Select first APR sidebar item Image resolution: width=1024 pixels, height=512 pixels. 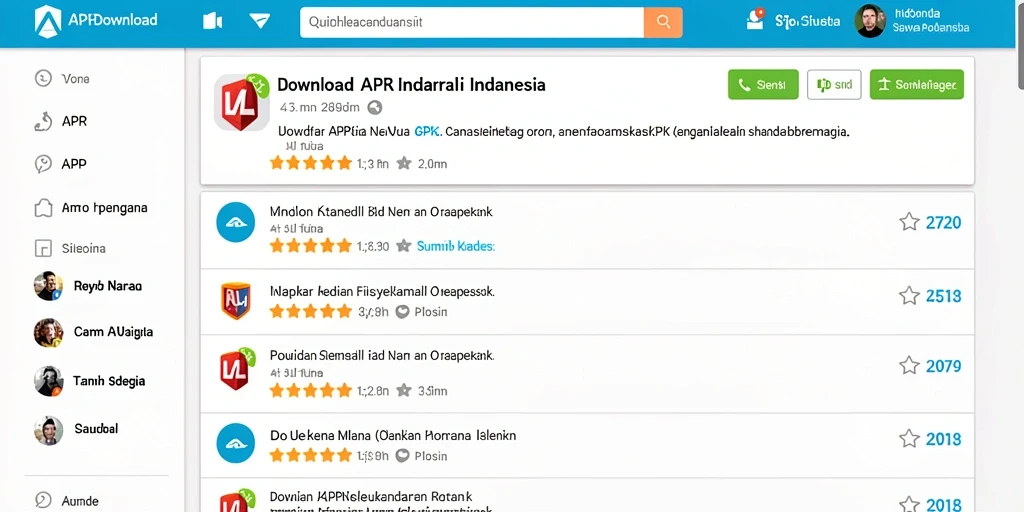click(74, 121)
